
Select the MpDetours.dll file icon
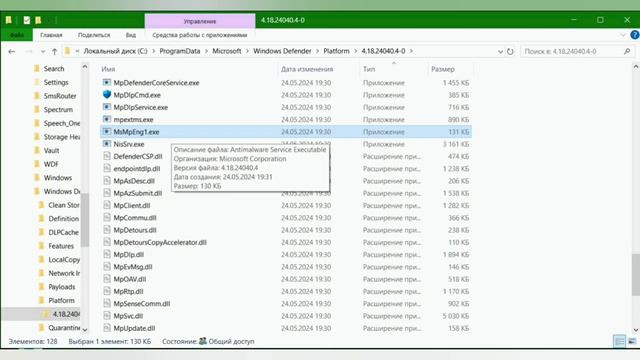tap(107, 230)
